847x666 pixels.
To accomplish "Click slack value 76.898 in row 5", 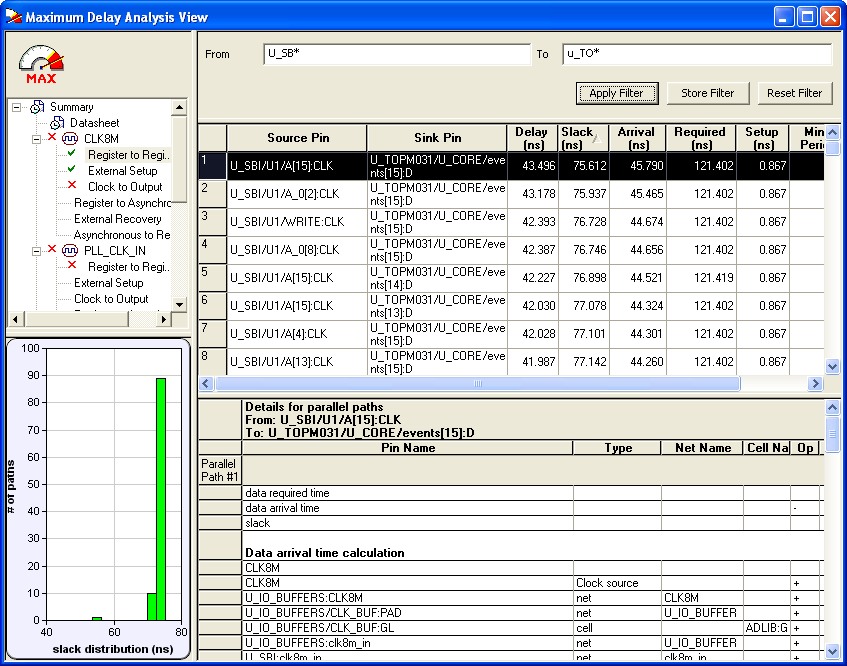I will [x=590, y=278].
